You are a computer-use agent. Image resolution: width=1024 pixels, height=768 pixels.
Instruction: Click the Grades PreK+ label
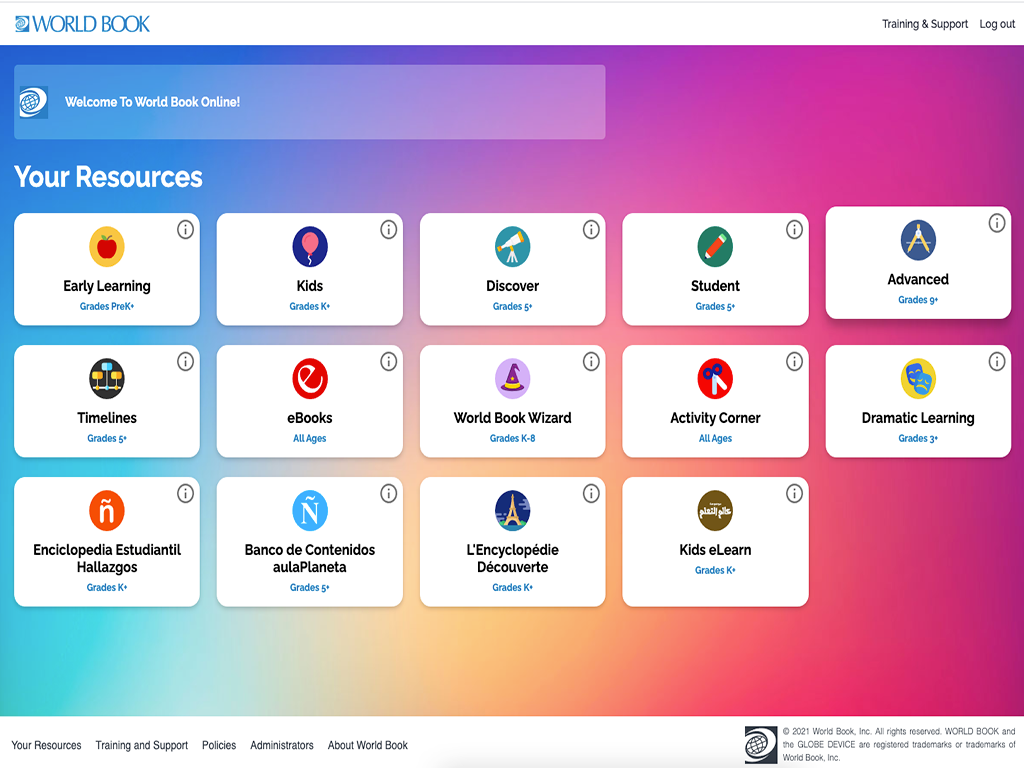pos(106,306)
